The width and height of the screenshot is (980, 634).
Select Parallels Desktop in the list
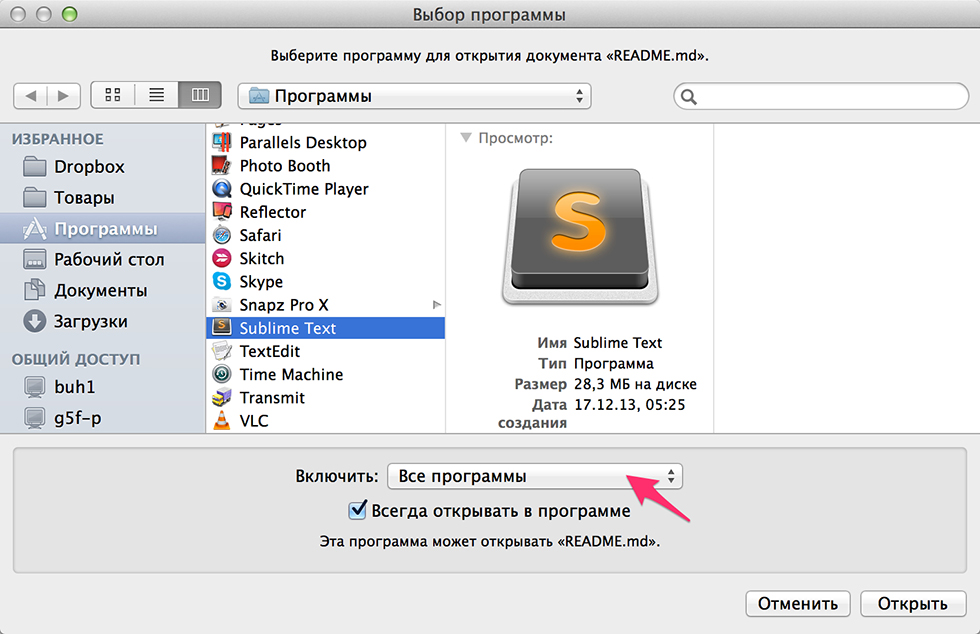tap(326, 143)
